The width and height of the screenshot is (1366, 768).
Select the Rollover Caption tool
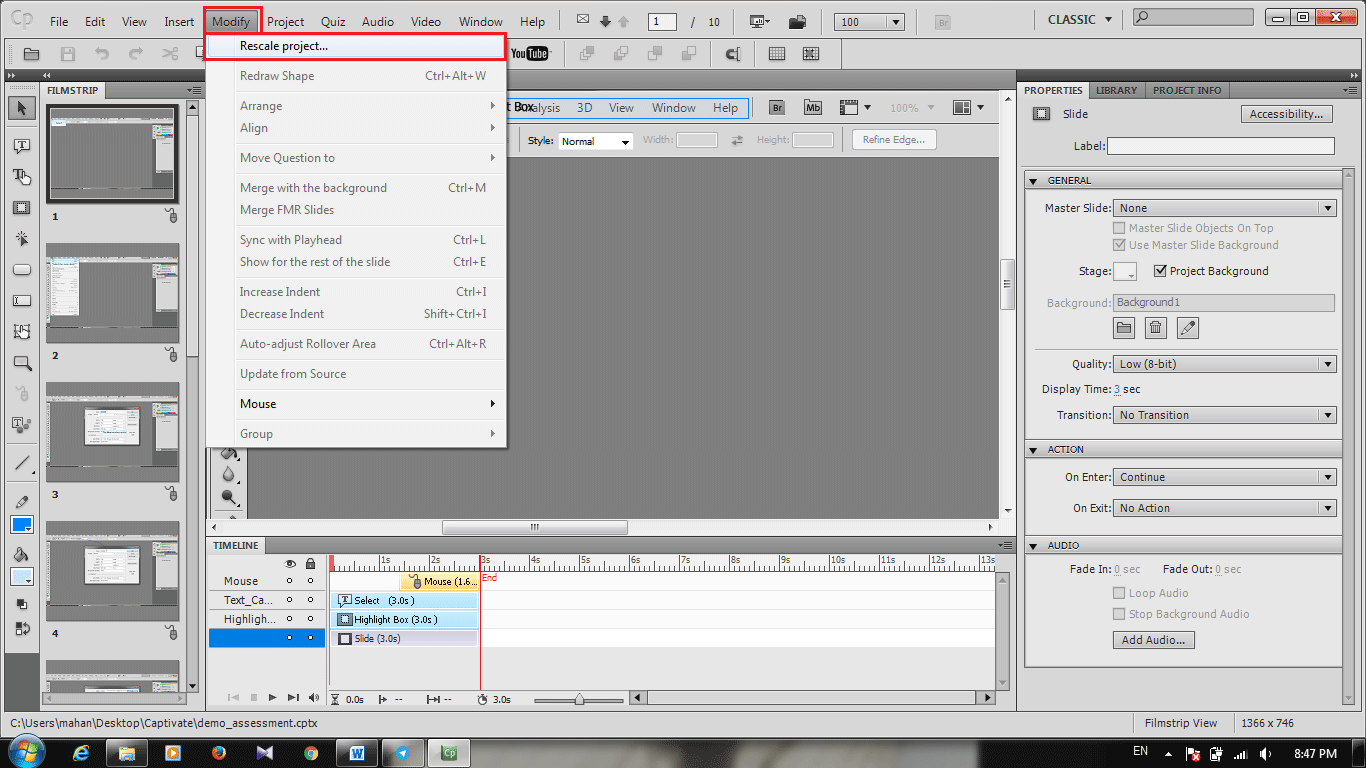[22, 177]
